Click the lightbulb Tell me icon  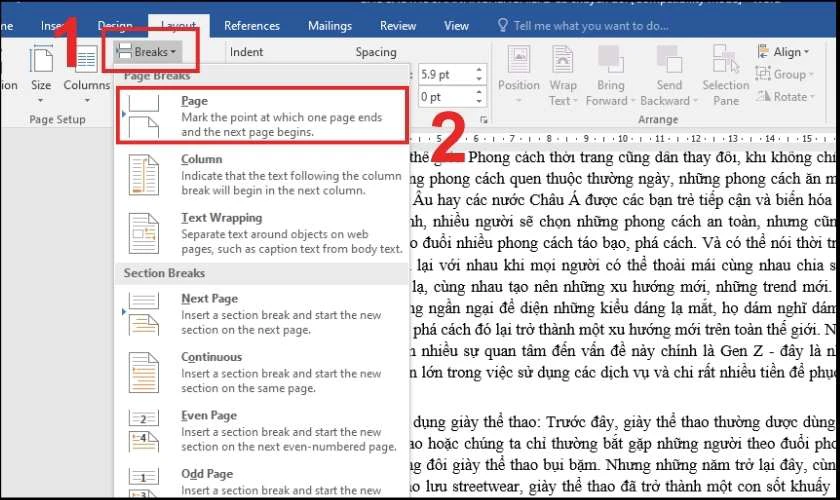[x=502, y=25]
